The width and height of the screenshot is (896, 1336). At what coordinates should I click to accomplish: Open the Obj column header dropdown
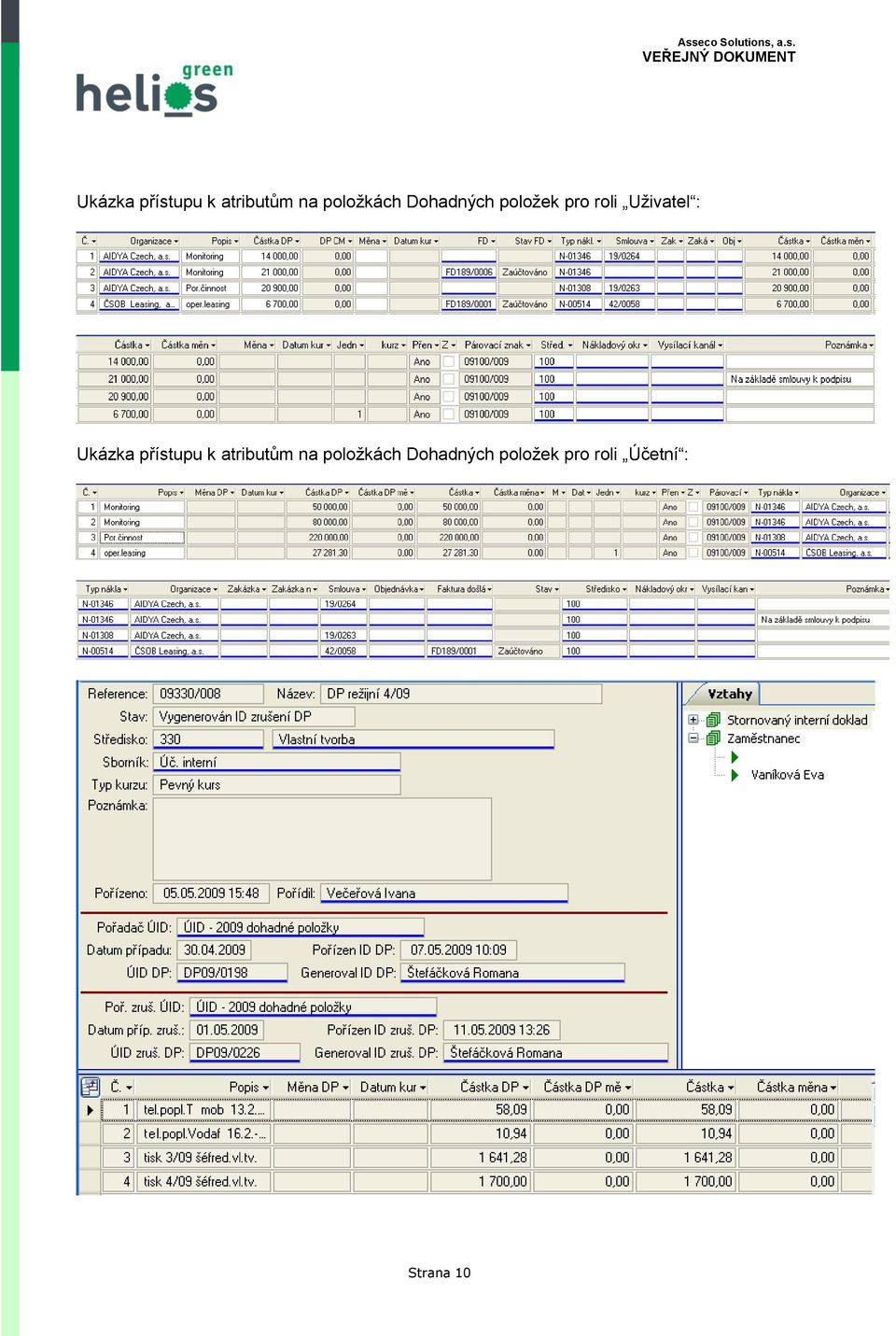[739, 241]
